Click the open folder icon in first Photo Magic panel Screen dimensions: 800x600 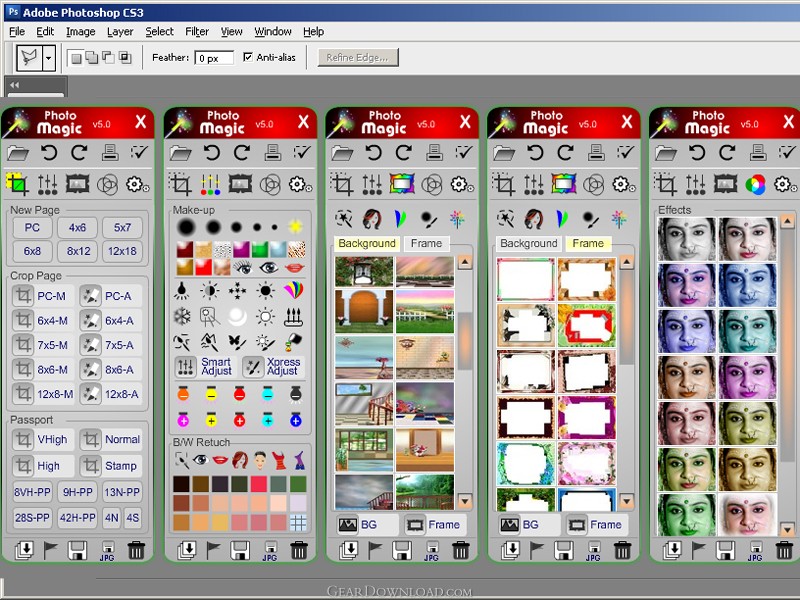click(x=18, y=153)
